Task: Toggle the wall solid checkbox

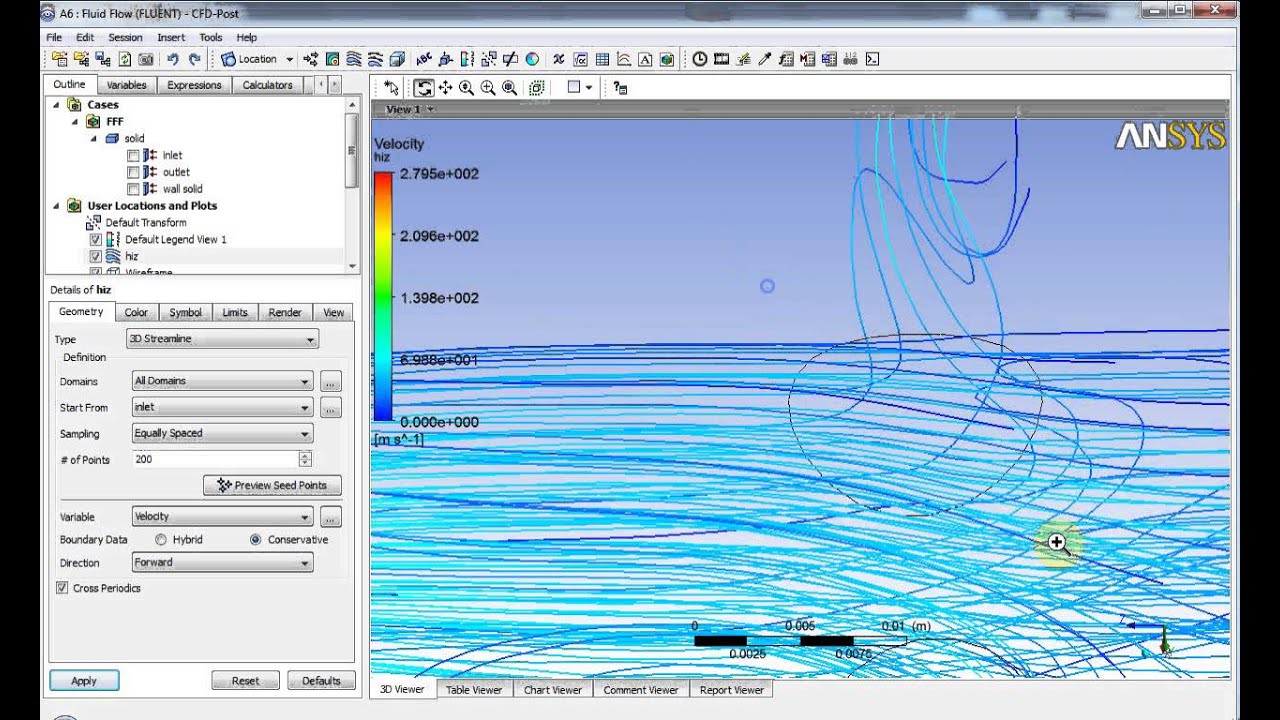Action: click(134, 189)
